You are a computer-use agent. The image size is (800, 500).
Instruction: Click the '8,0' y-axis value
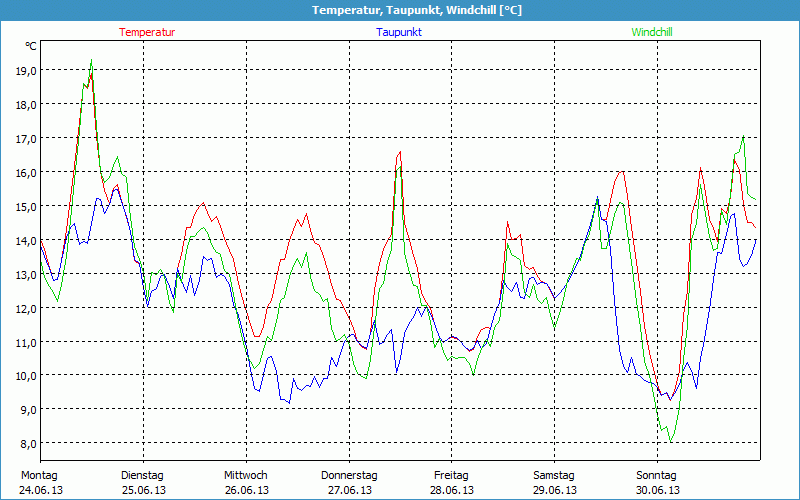[x=28, y=444]
